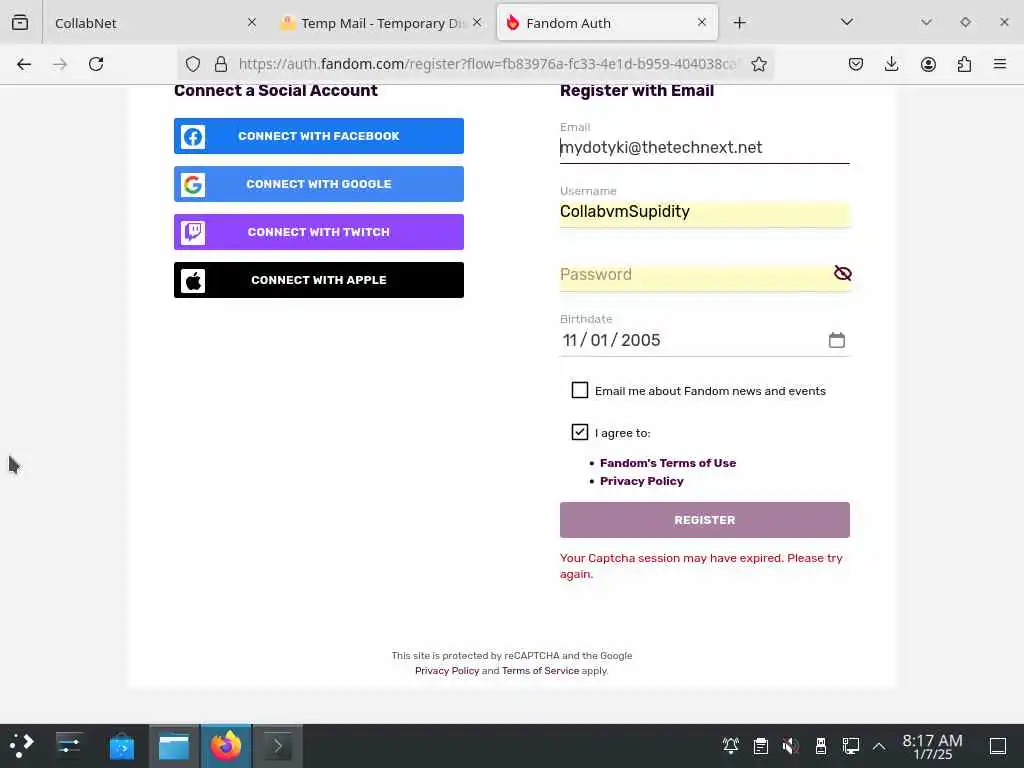Toggle password visibility eye icon
This screenshot has width=1024, height=768.
[842, 274]
